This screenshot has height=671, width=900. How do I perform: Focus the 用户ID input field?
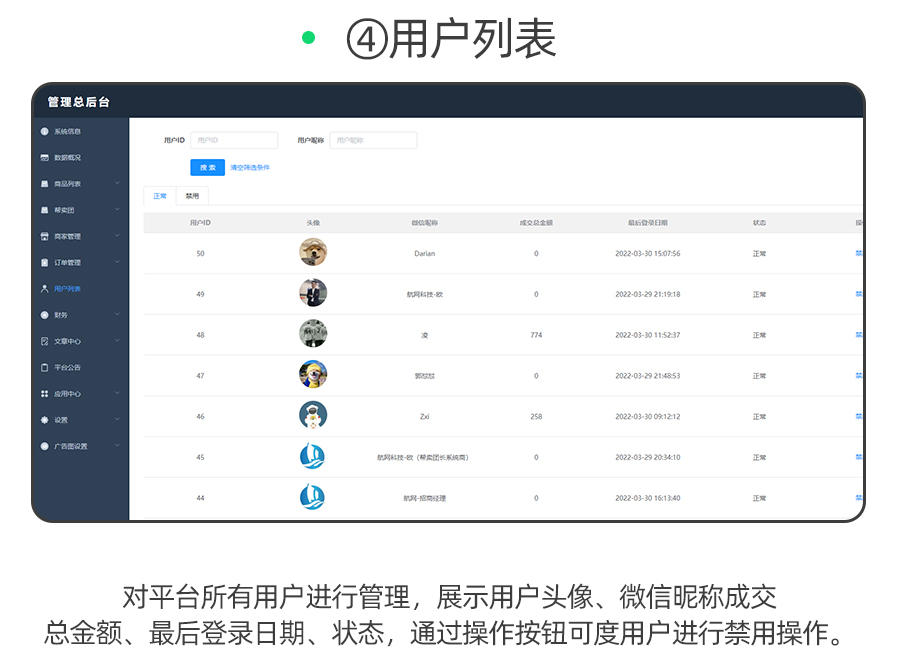pos(234,141)
